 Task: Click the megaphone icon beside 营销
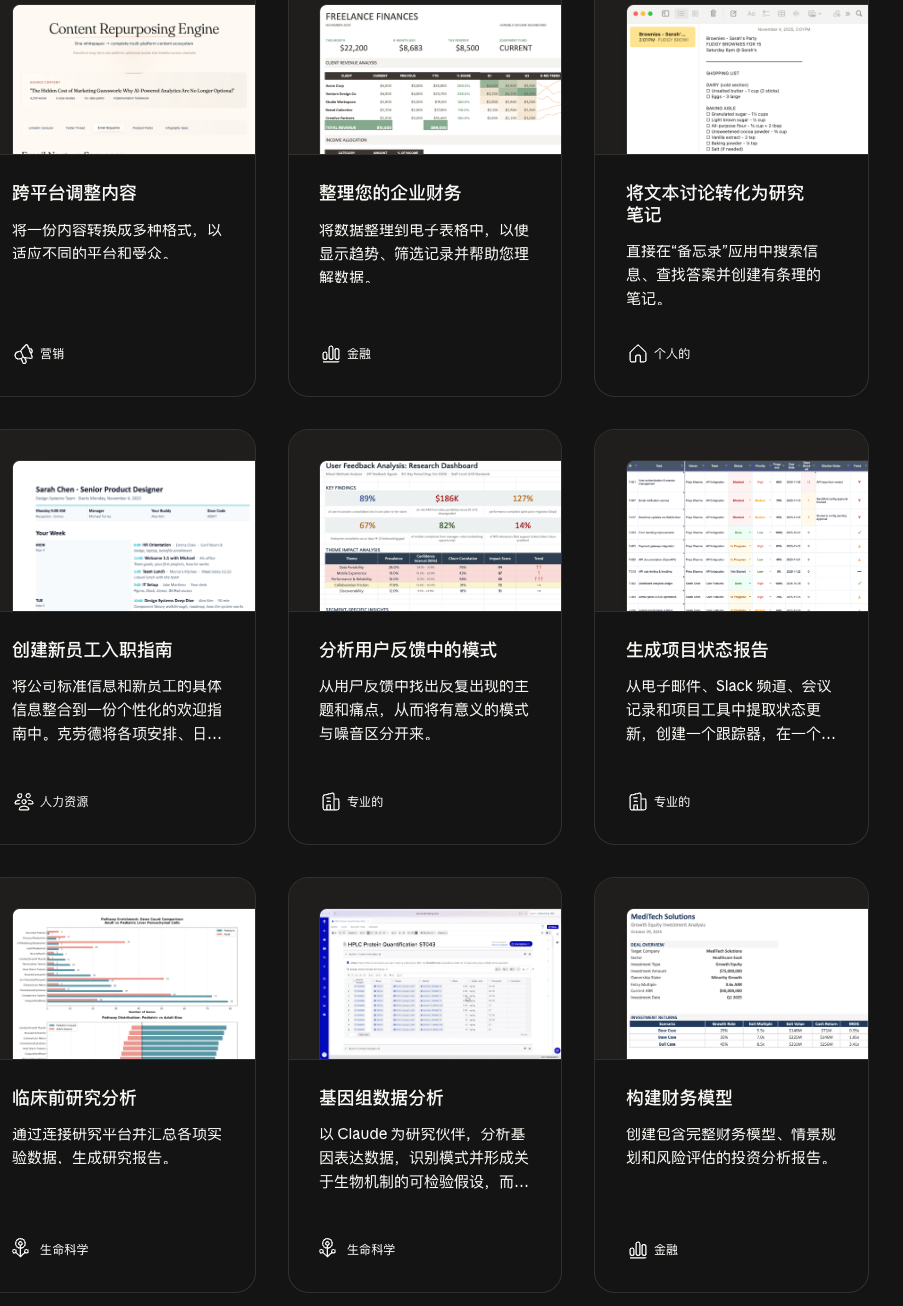[x=24, y=354]
